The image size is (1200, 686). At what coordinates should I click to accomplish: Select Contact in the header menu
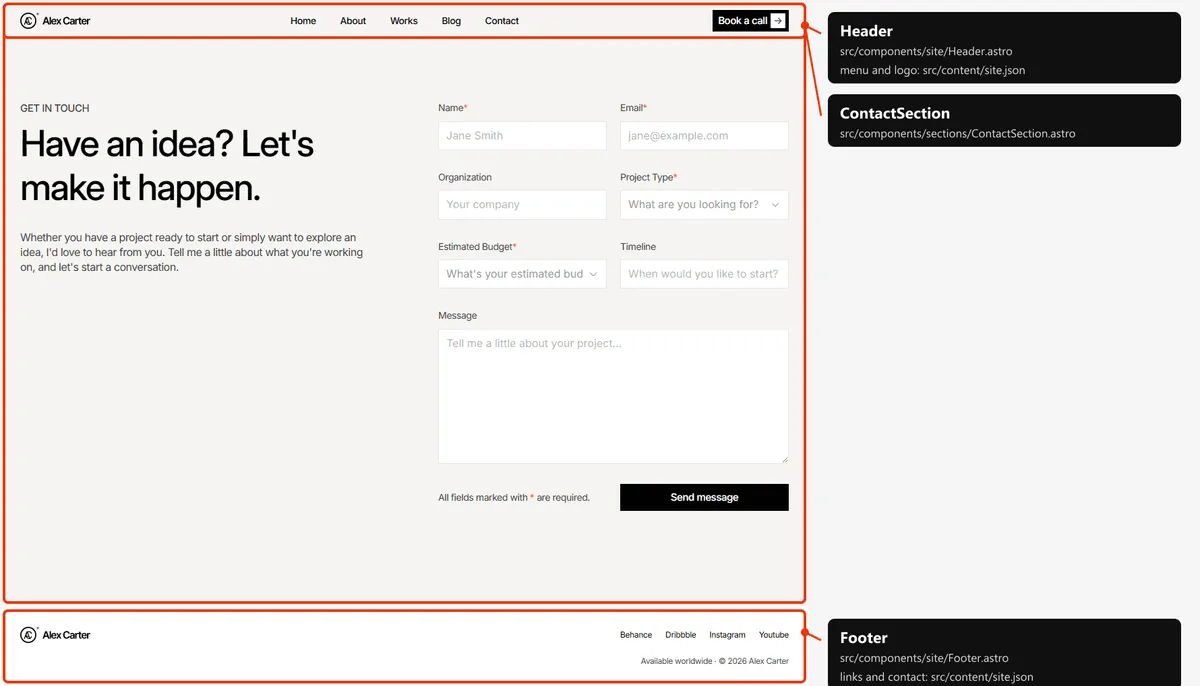pos(502,21)
